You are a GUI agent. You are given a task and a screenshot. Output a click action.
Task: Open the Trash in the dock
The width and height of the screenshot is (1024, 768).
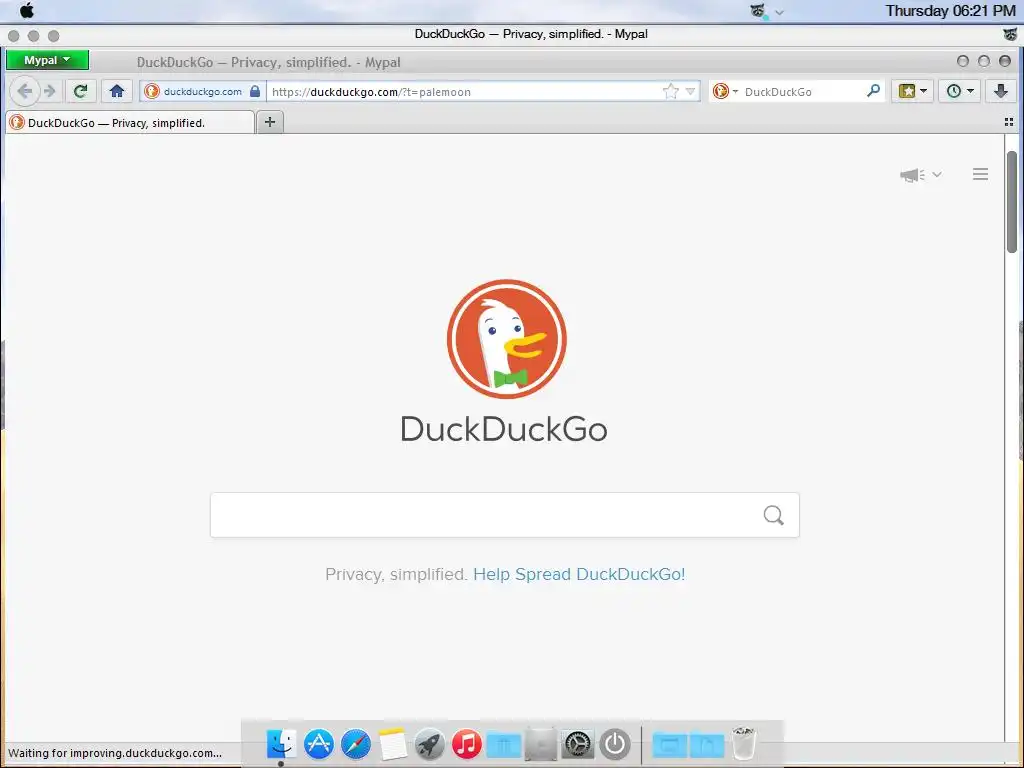(x=743, y=743)
